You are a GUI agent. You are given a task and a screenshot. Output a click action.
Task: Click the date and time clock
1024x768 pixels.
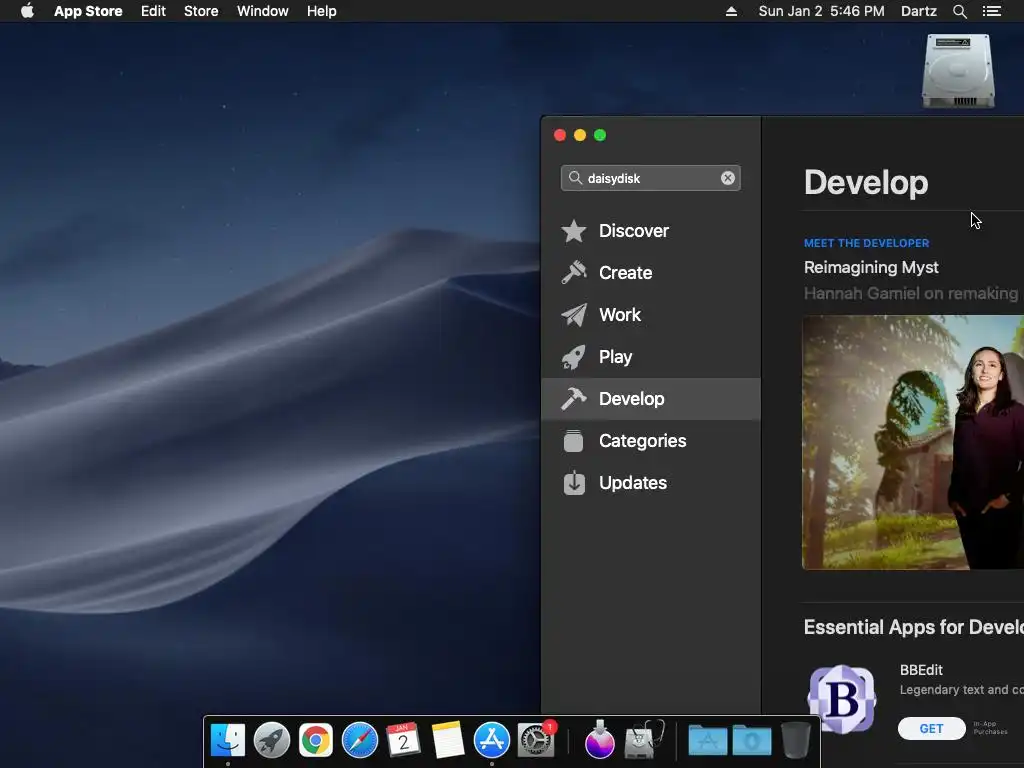coord(822,11)
